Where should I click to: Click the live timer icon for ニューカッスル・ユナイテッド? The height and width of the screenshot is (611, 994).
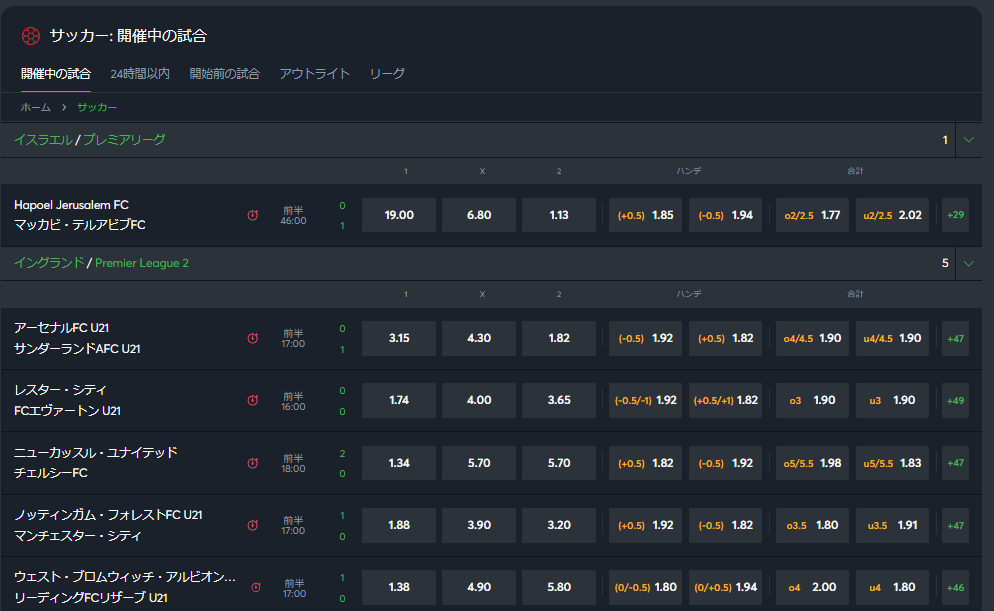coord(252,463)
